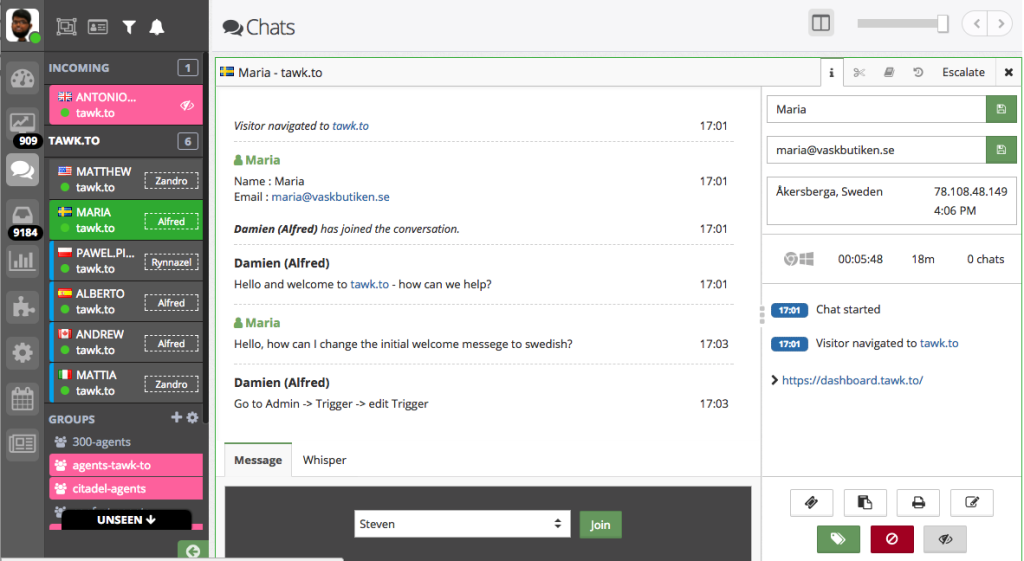This screenshot has height=561, width=1024.
Task: Open the admin settings gear in the sidebar
Action: [22, 353]
